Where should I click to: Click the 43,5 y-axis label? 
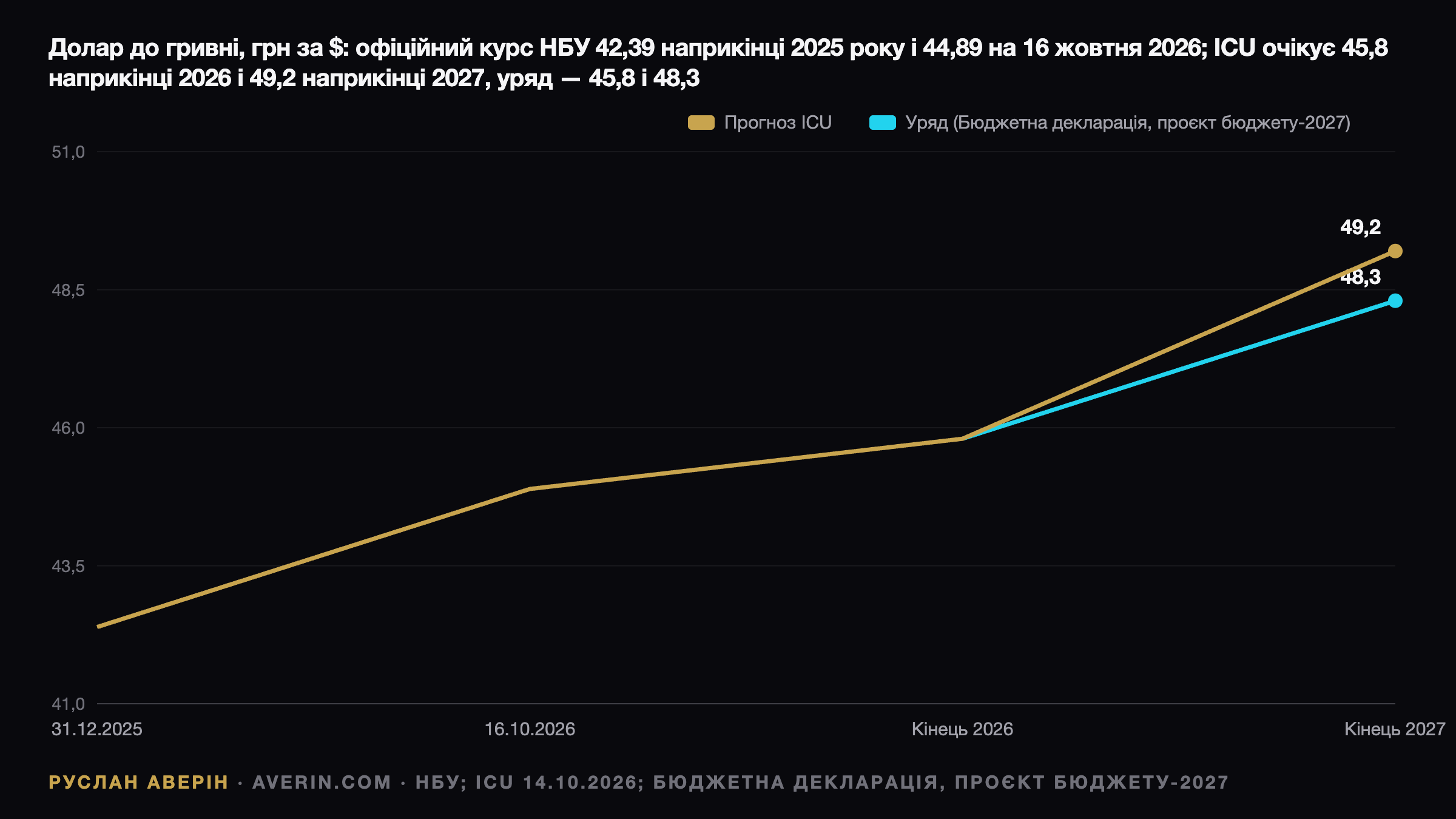click(68, 566)
